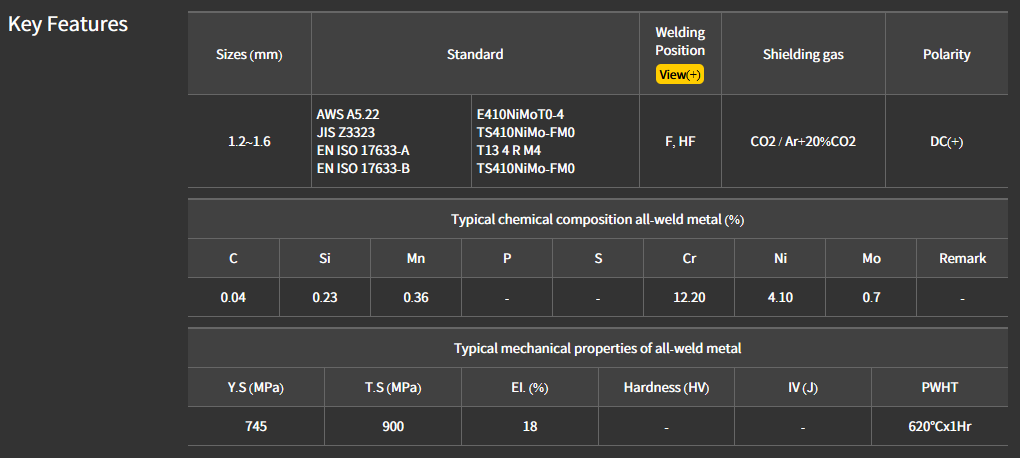Click the 1.2~1.6 size value
This screenshot has height=458, width=1020.
[249, 141]
